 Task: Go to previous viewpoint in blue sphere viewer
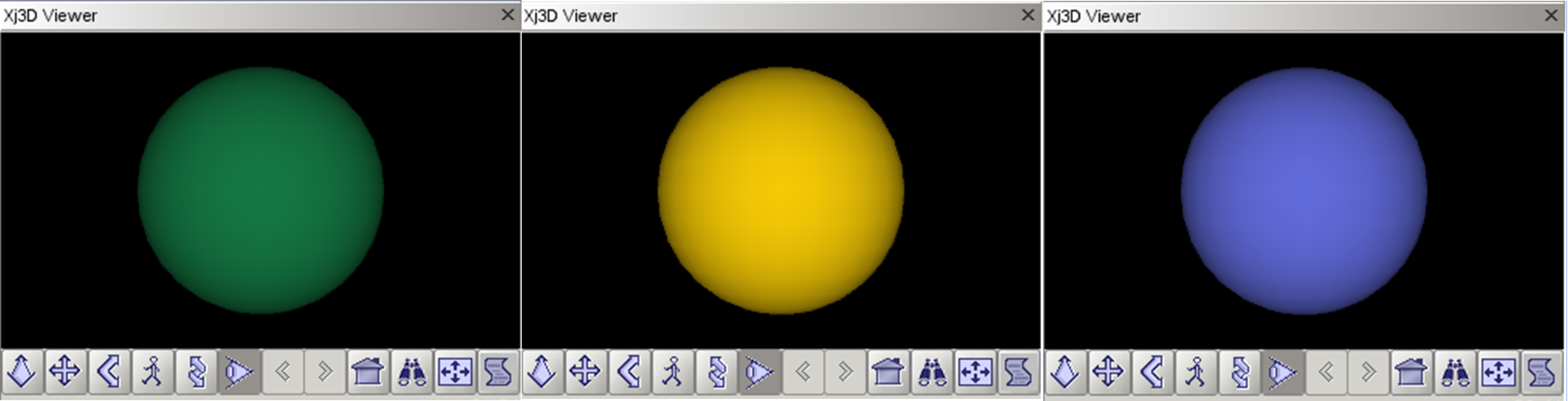1325,370
